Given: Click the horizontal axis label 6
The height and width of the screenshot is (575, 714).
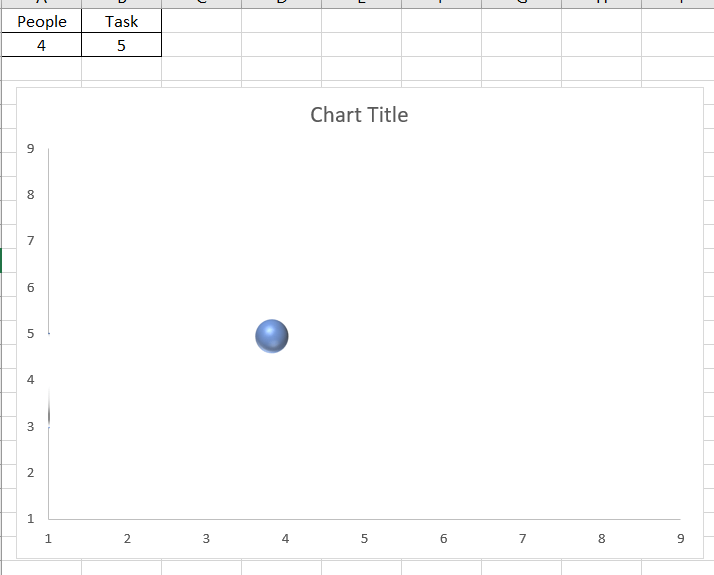Looking at the screenshot, I should pos(444,539).
